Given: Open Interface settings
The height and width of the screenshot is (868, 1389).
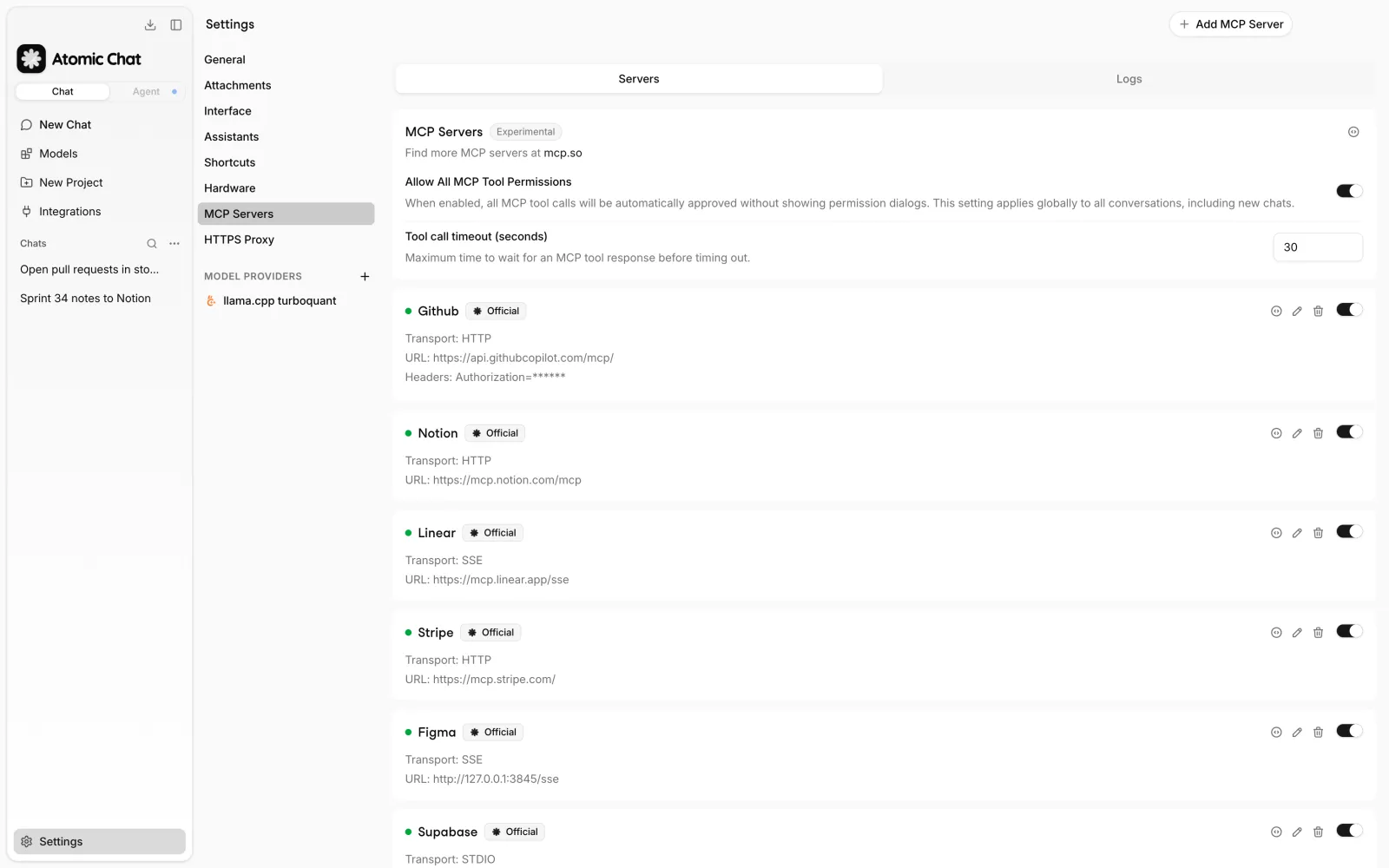Looking at the screenshot, I should coord(286,111).
